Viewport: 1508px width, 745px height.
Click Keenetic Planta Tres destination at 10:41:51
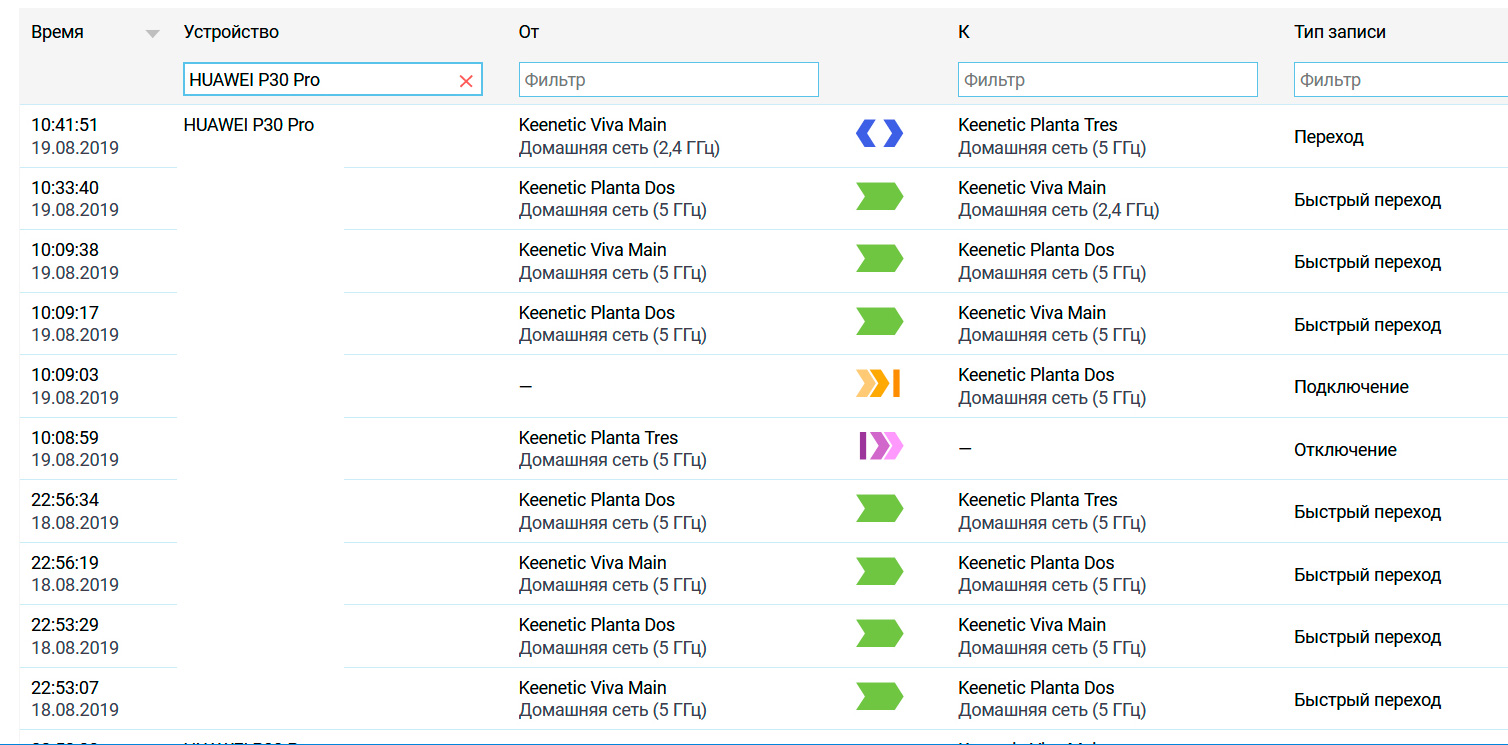(1037, 125)
